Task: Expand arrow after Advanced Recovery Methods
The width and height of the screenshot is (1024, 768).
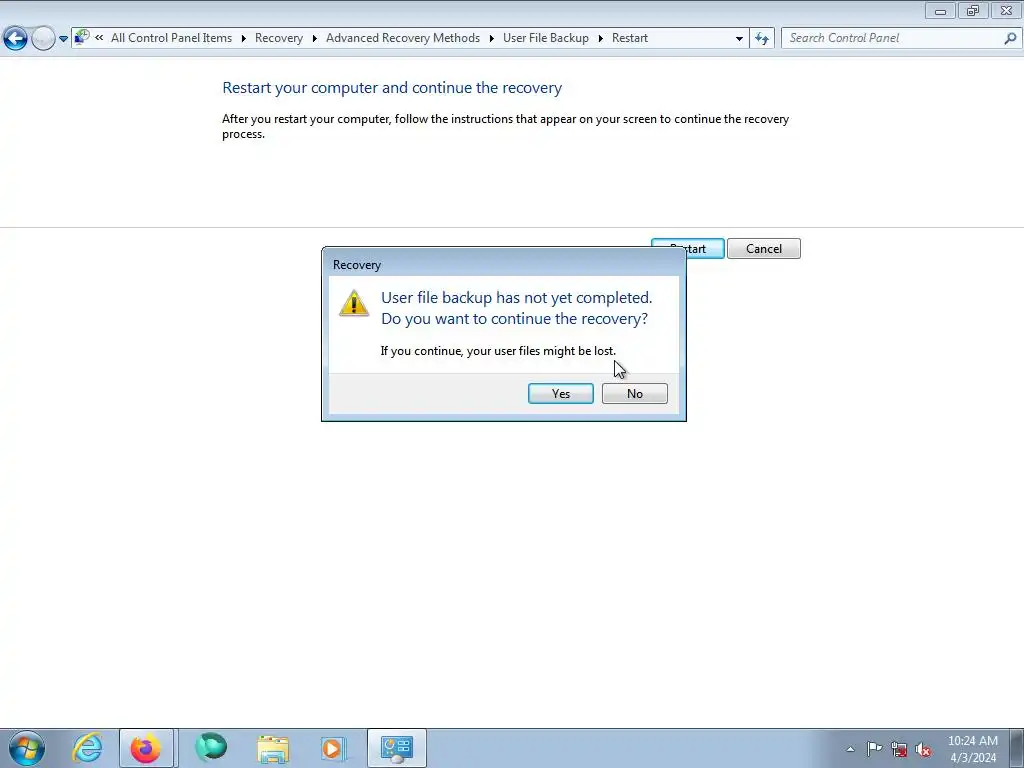Action: [x=492, y=39]
